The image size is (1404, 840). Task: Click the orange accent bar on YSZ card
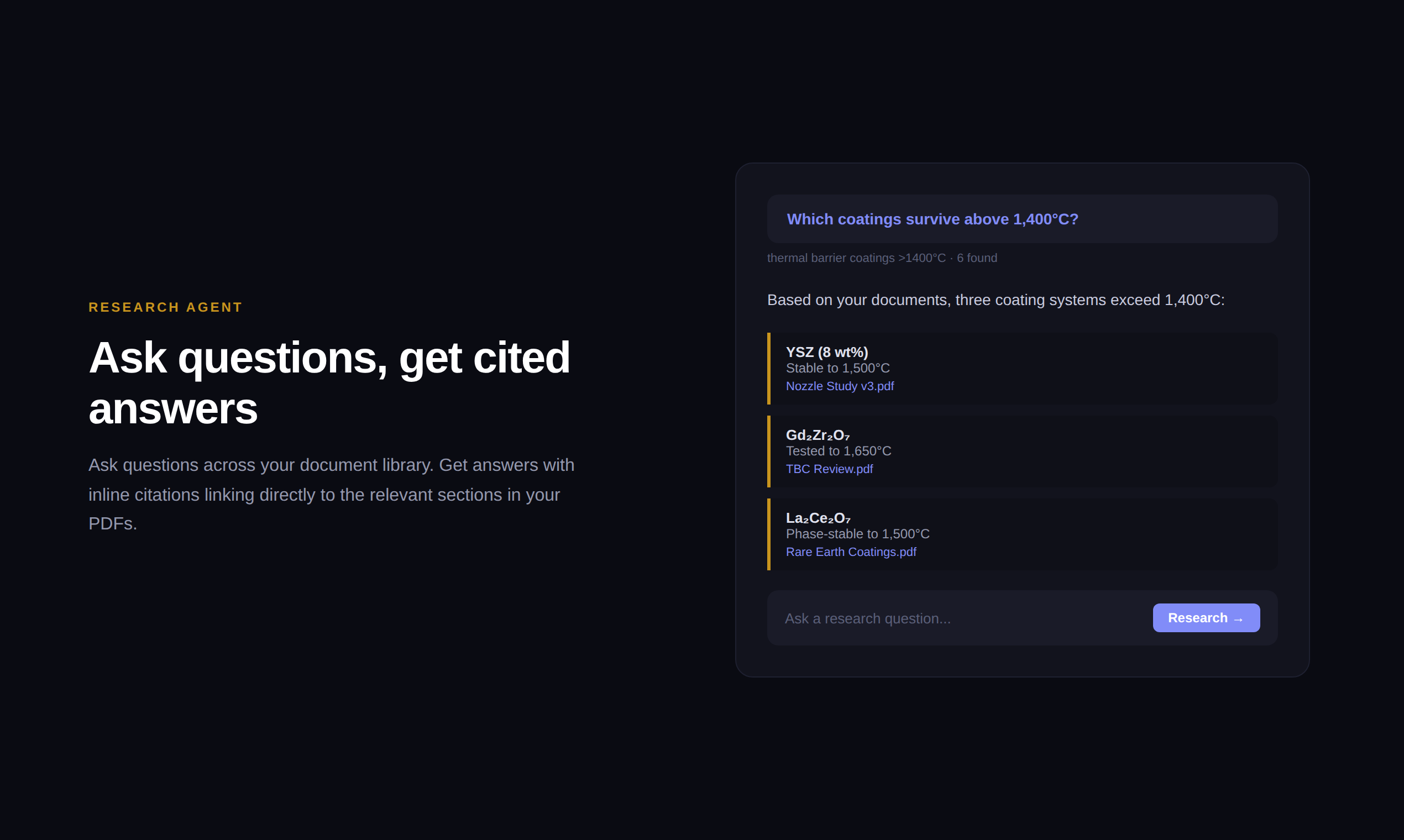(x=769, y=369)
